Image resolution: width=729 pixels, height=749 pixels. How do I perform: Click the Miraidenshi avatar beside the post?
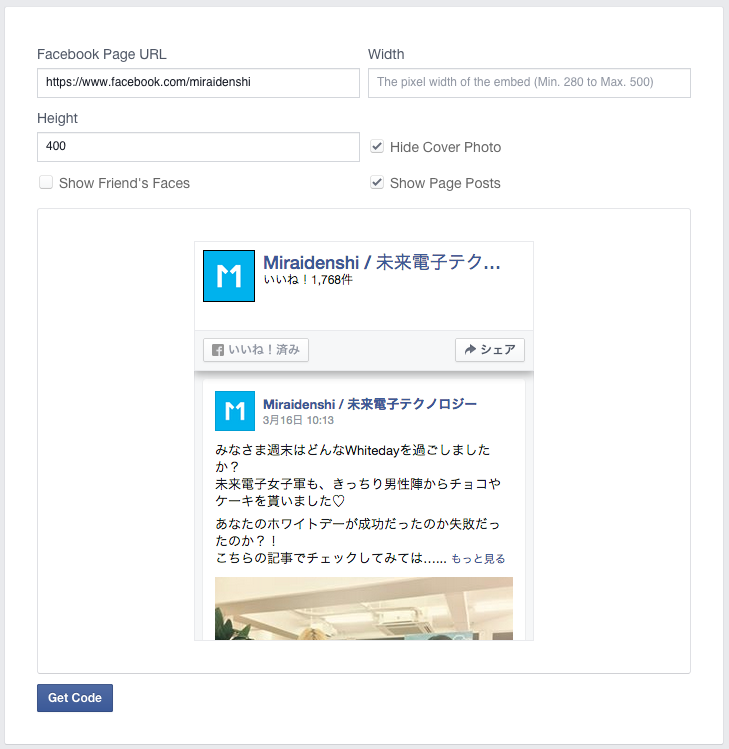(x=235, y=411)
